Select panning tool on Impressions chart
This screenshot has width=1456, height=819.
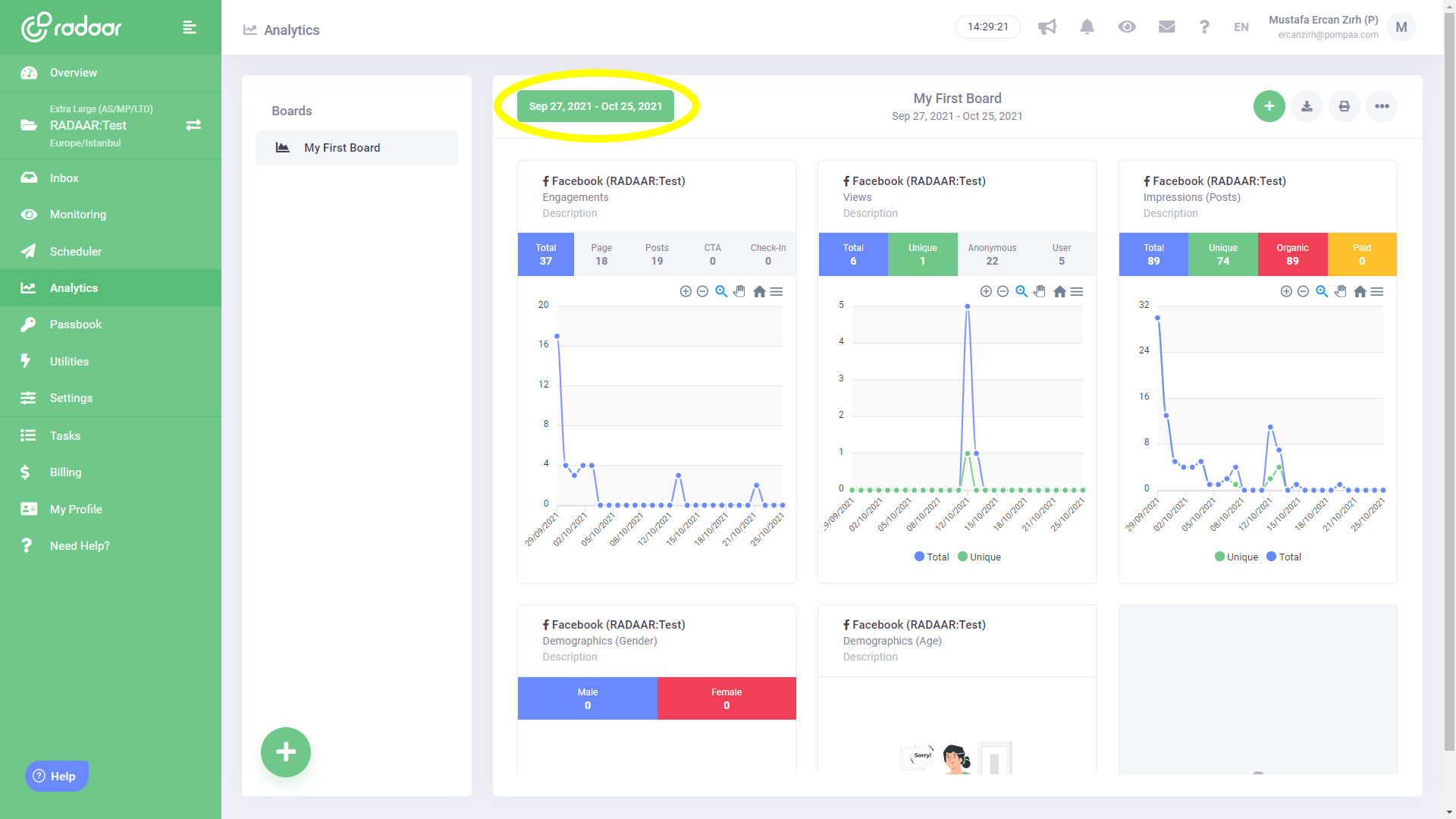[x=1341, y=292]
